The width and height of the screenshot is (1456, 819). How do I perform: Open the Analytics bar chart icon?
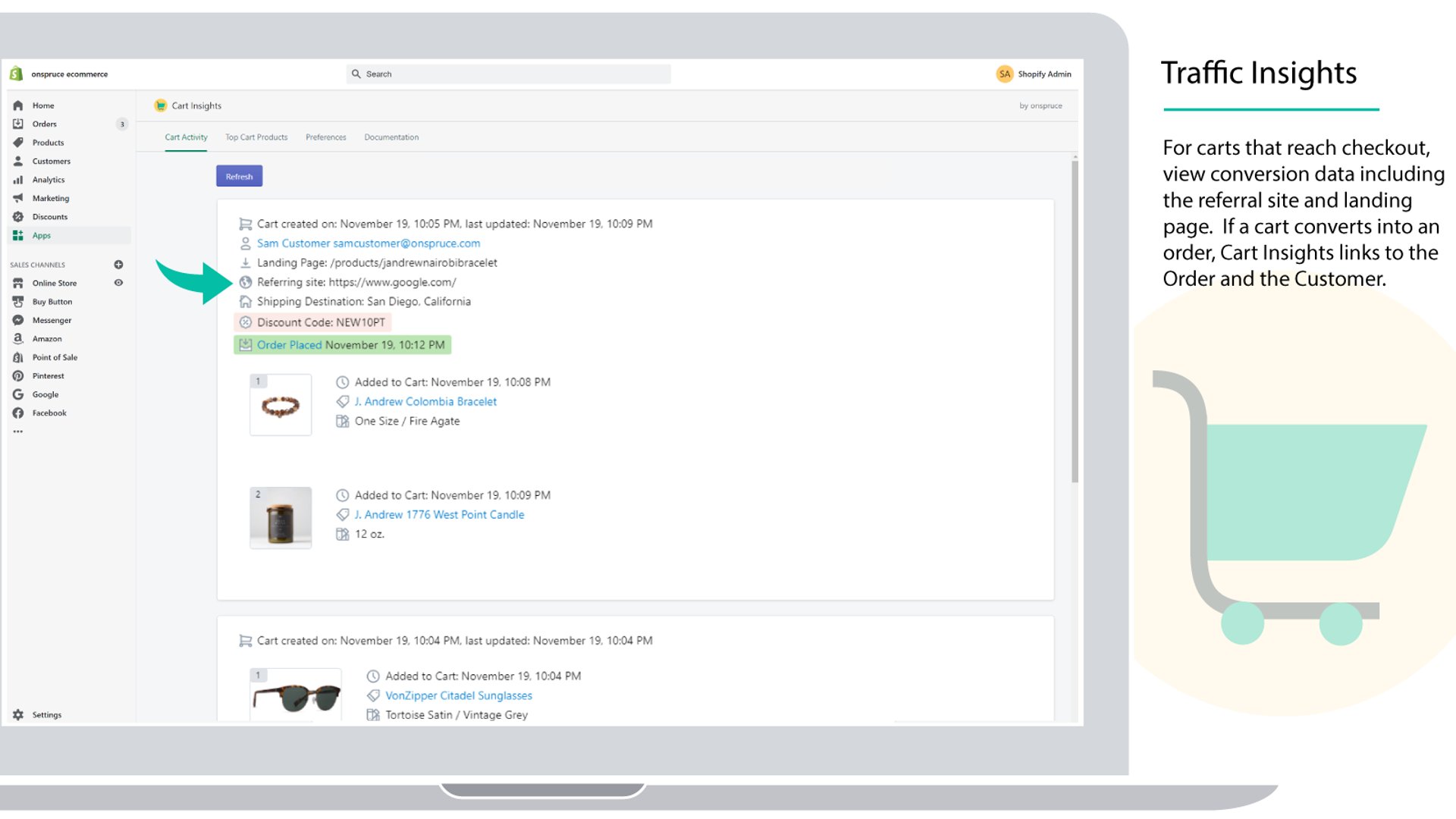(x=18, y=180)
